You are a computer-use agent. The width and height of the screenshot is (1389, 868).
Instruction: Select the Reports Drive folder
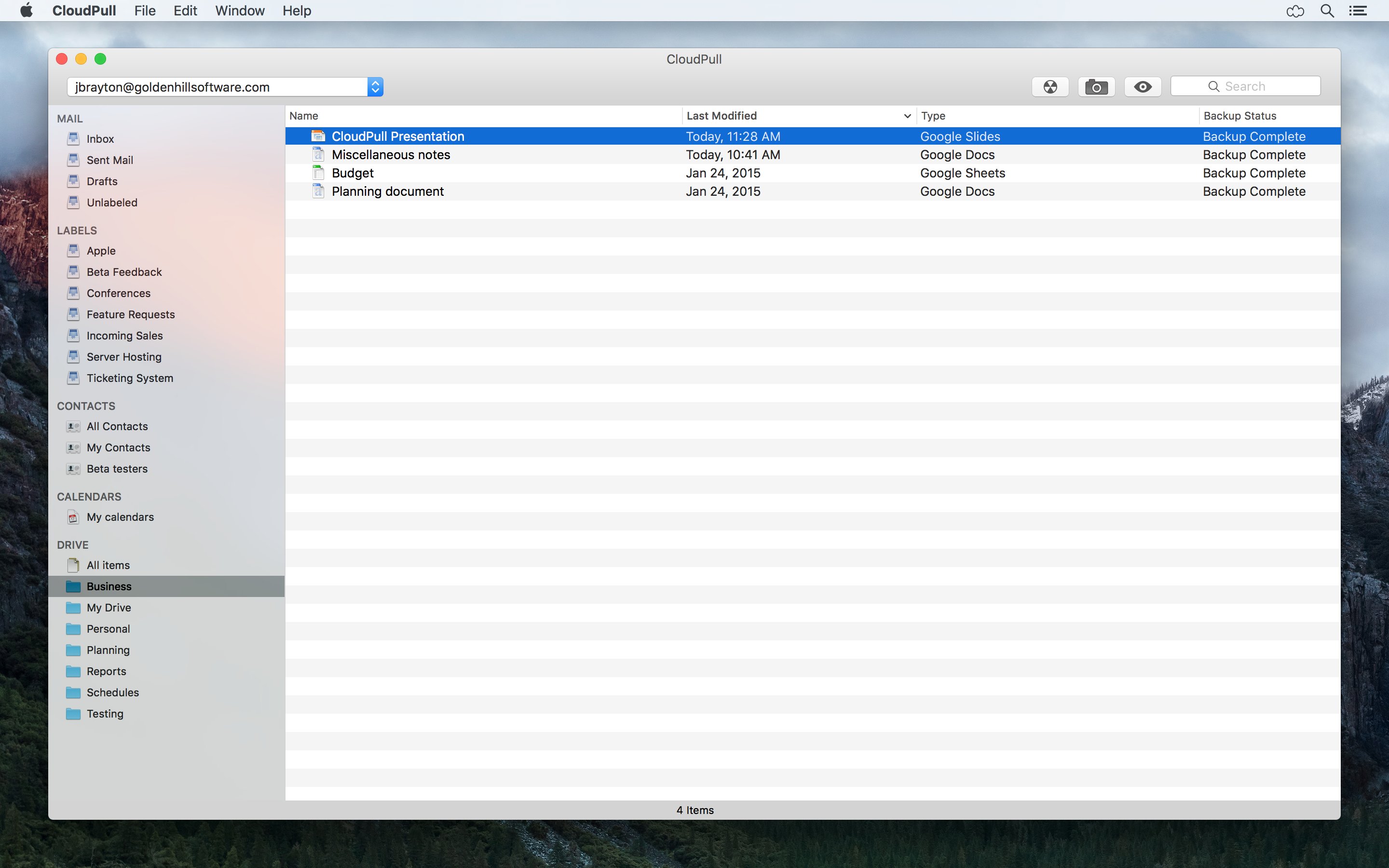pyautogui.click(x=106, y=671)
